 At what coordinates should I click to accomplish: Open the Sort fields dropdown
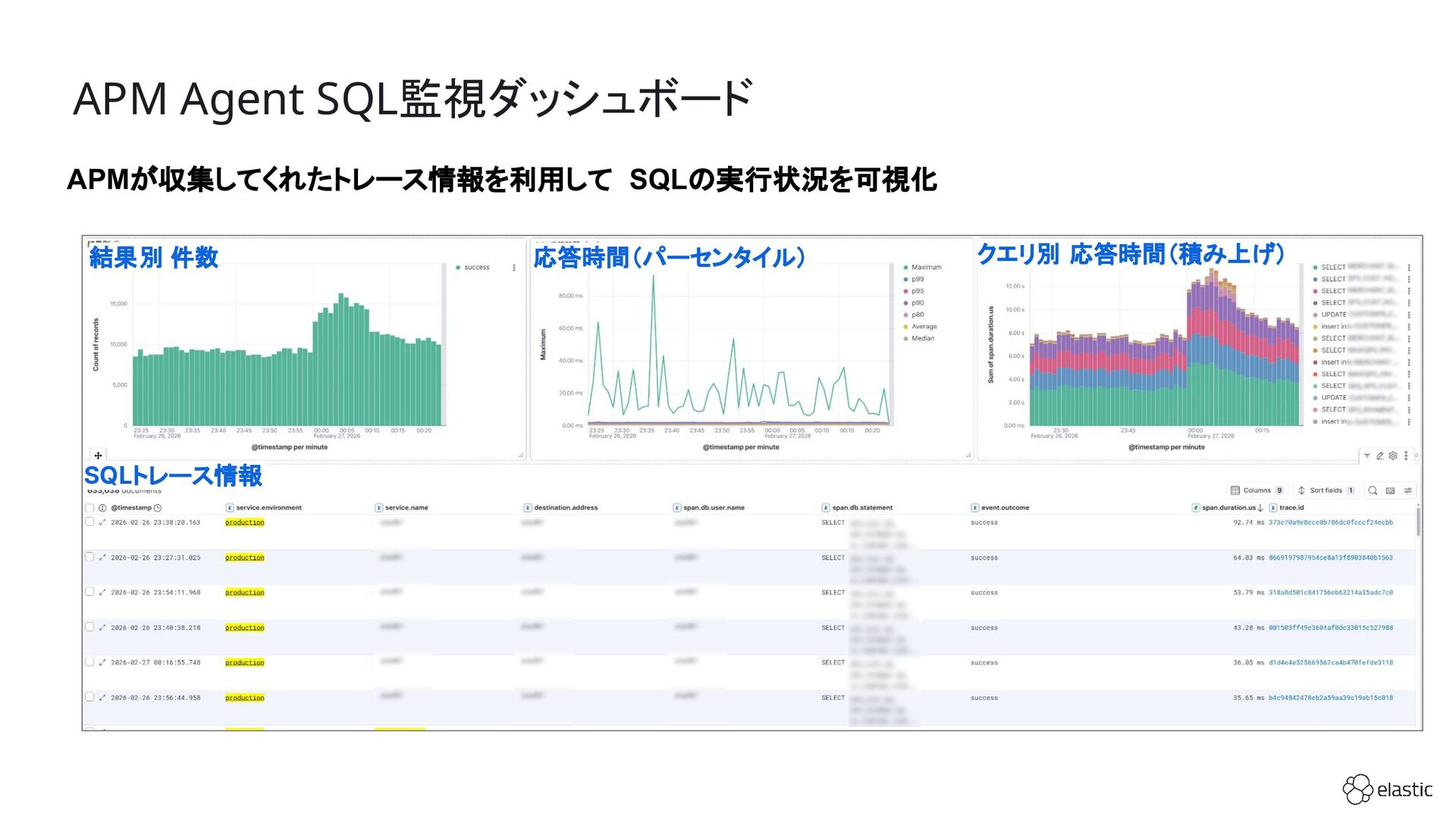pos(1326,491)
